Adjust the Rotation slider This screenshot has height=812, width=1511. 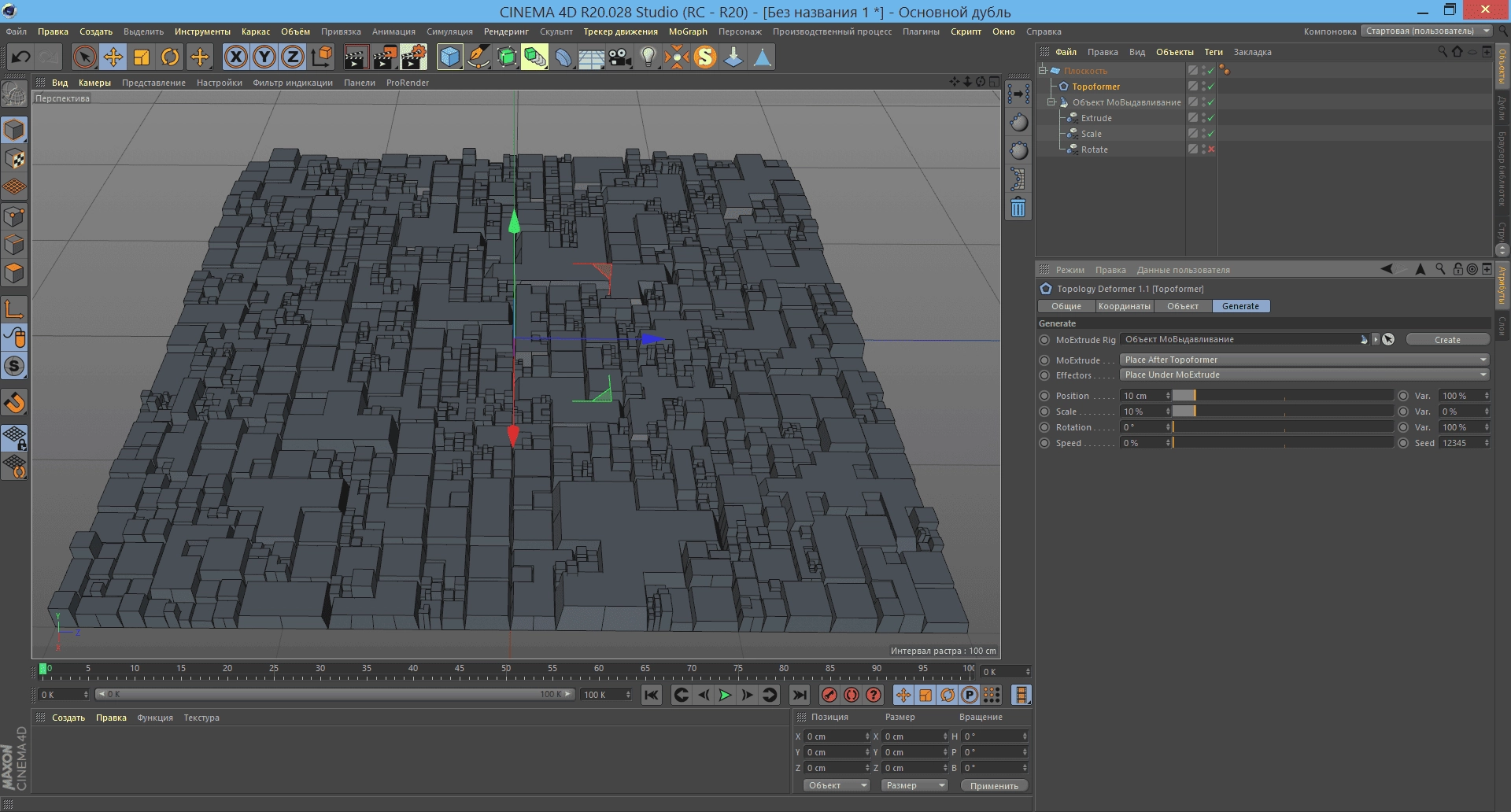point(1283,427)
